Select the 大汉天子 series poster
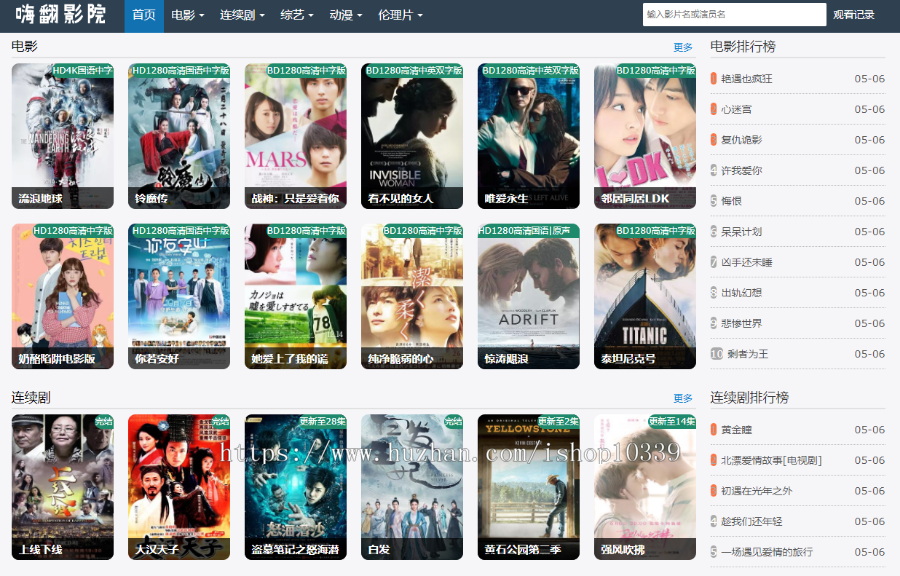 pyautogui.click(x=179, y=487)
